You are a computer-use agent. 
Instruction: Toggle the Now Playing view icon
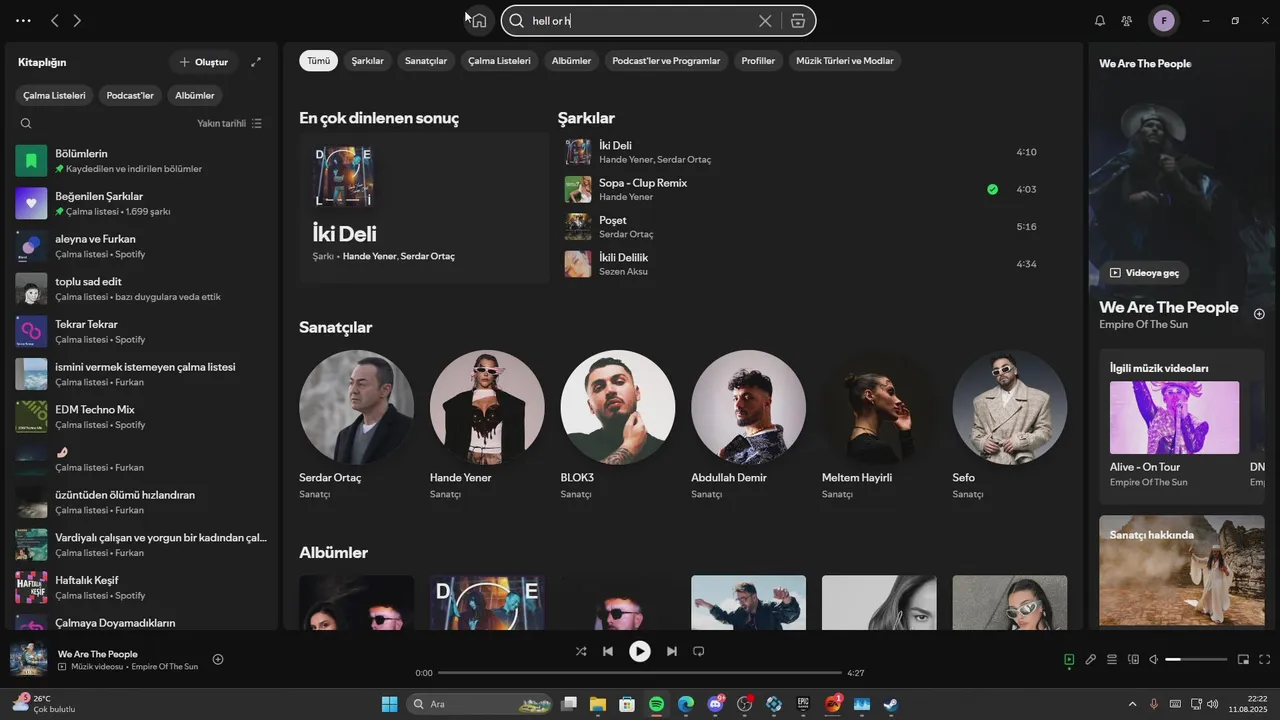(1069, 659)
